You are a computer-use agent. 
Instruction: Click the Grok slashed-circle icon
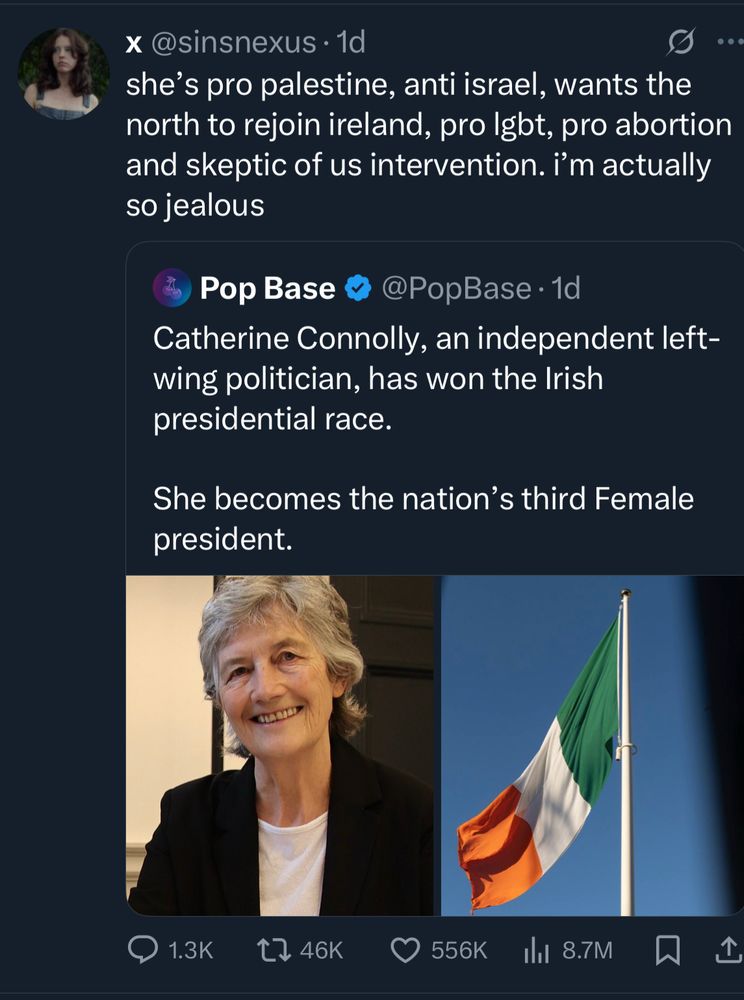click(681, 43)
